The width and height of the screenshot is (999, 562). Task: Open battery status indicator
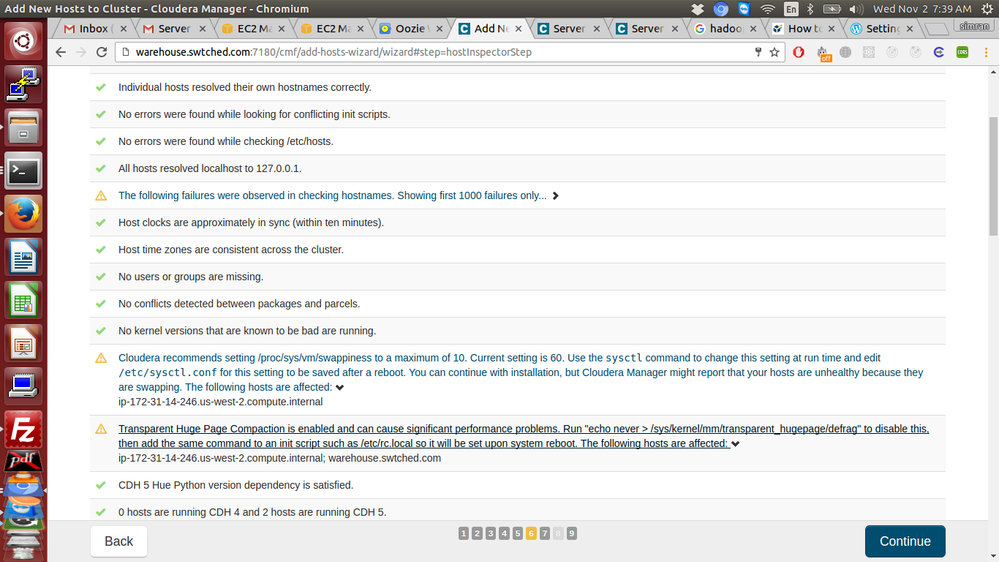[x=831, y=9]
